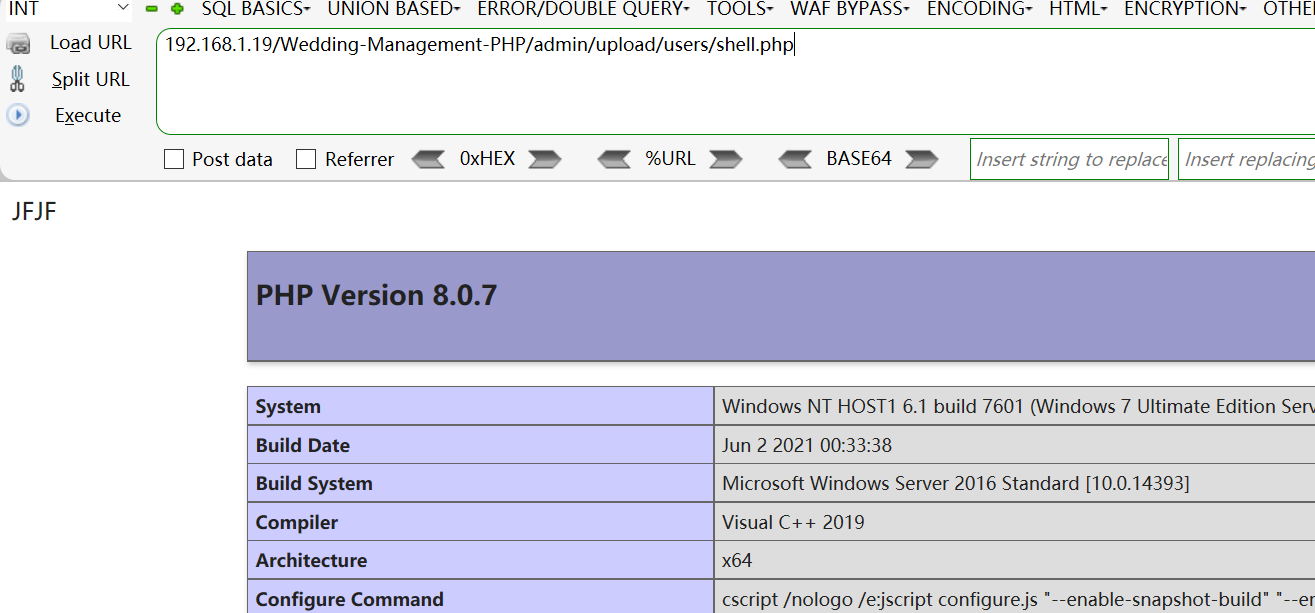Click the Visual C++ 2019 value

click(793, 522)
